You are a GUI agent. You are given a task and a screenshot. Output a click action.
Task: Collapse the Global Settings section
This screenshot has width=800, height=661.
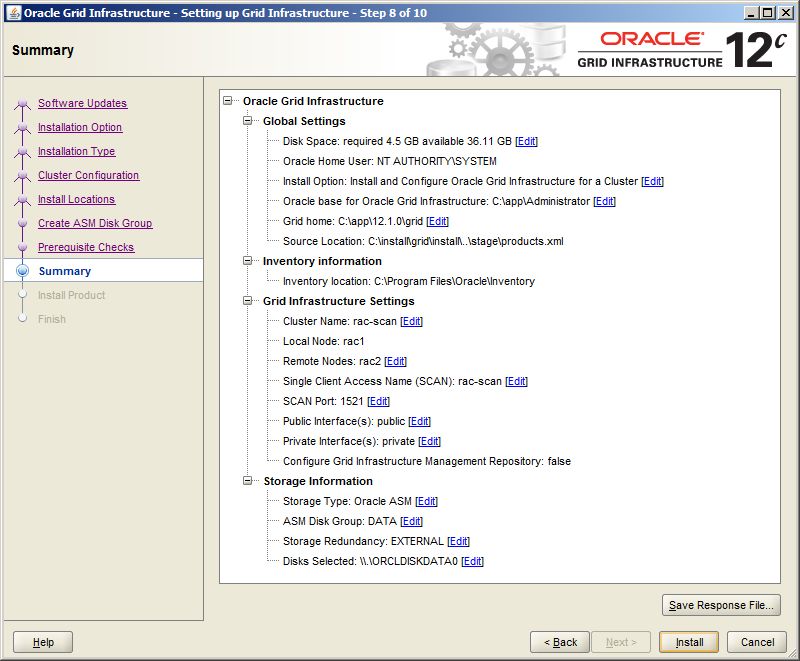(247, 121)
